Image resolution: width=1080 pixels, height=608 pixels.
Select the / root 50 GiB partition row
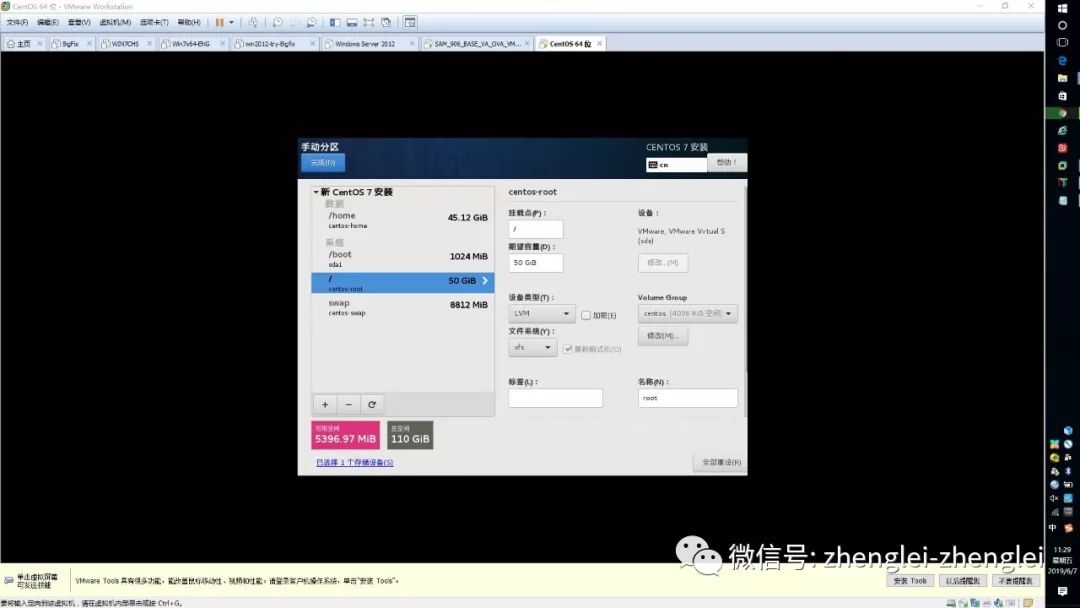tap(403, 282)
